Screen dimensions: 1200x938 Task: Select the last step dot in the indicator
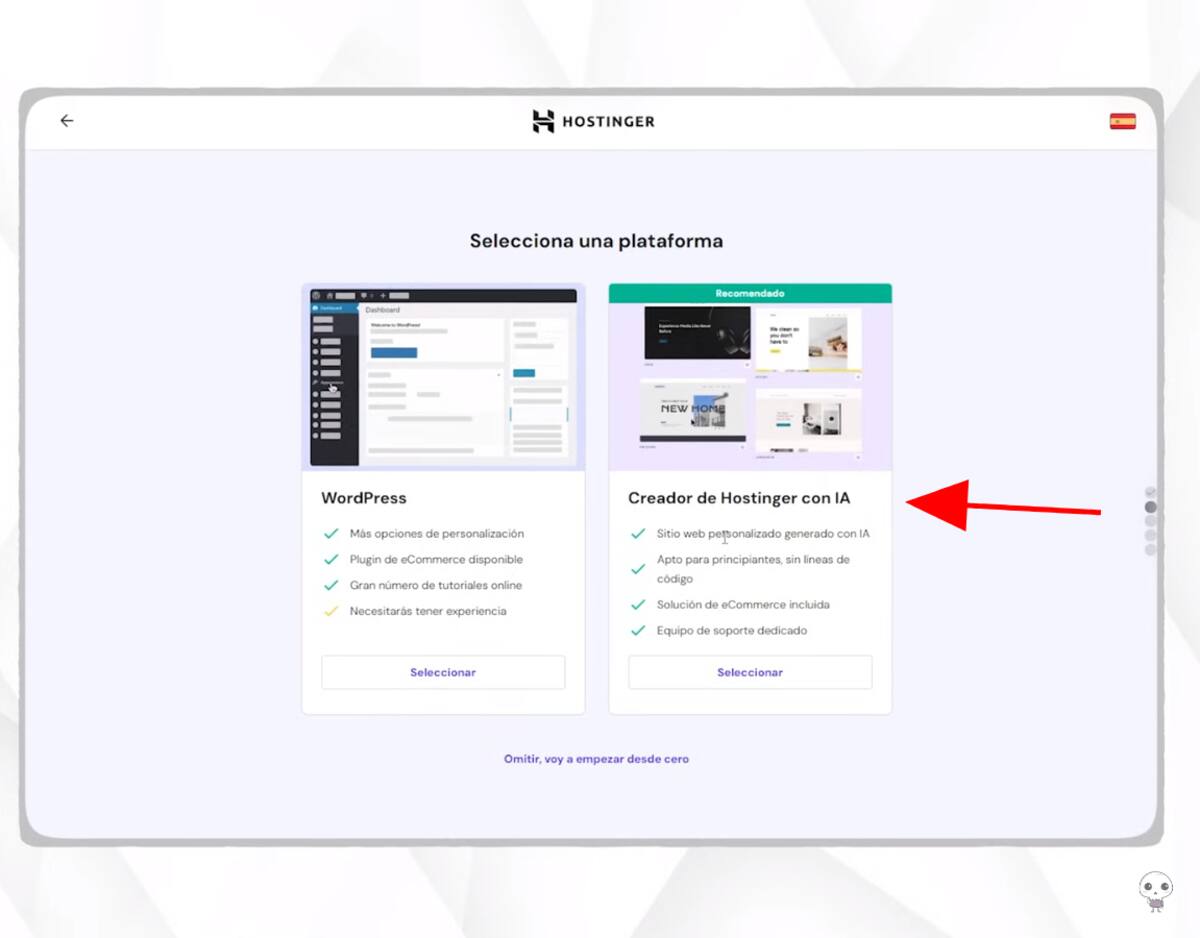(1150, 549)
